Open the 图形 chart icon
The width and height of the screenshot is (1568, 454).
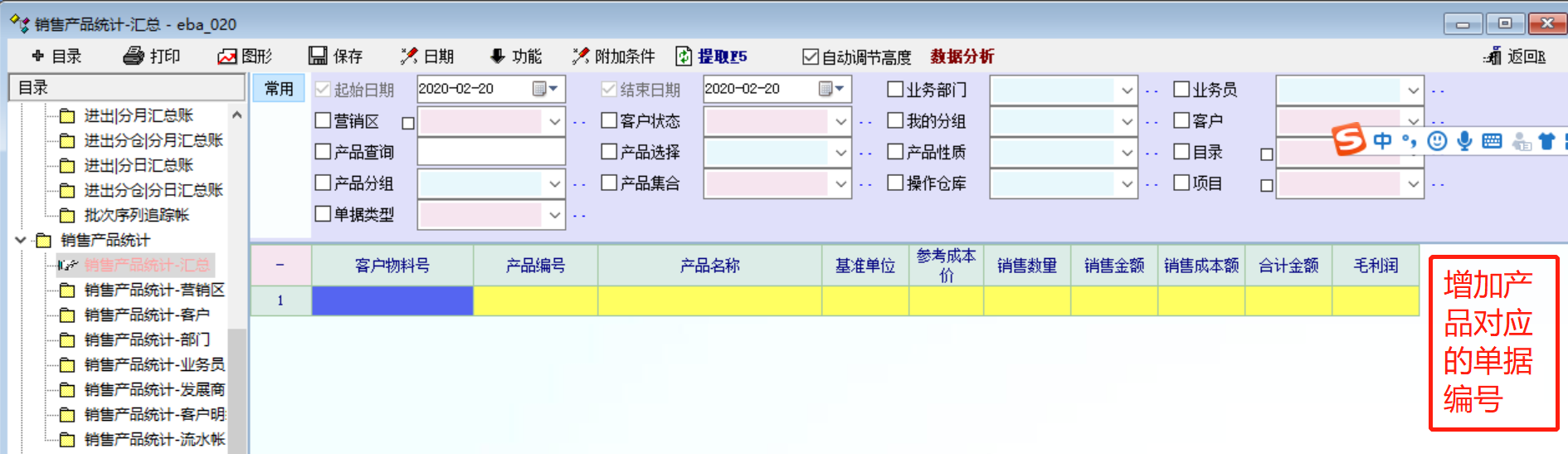(226, 56)
